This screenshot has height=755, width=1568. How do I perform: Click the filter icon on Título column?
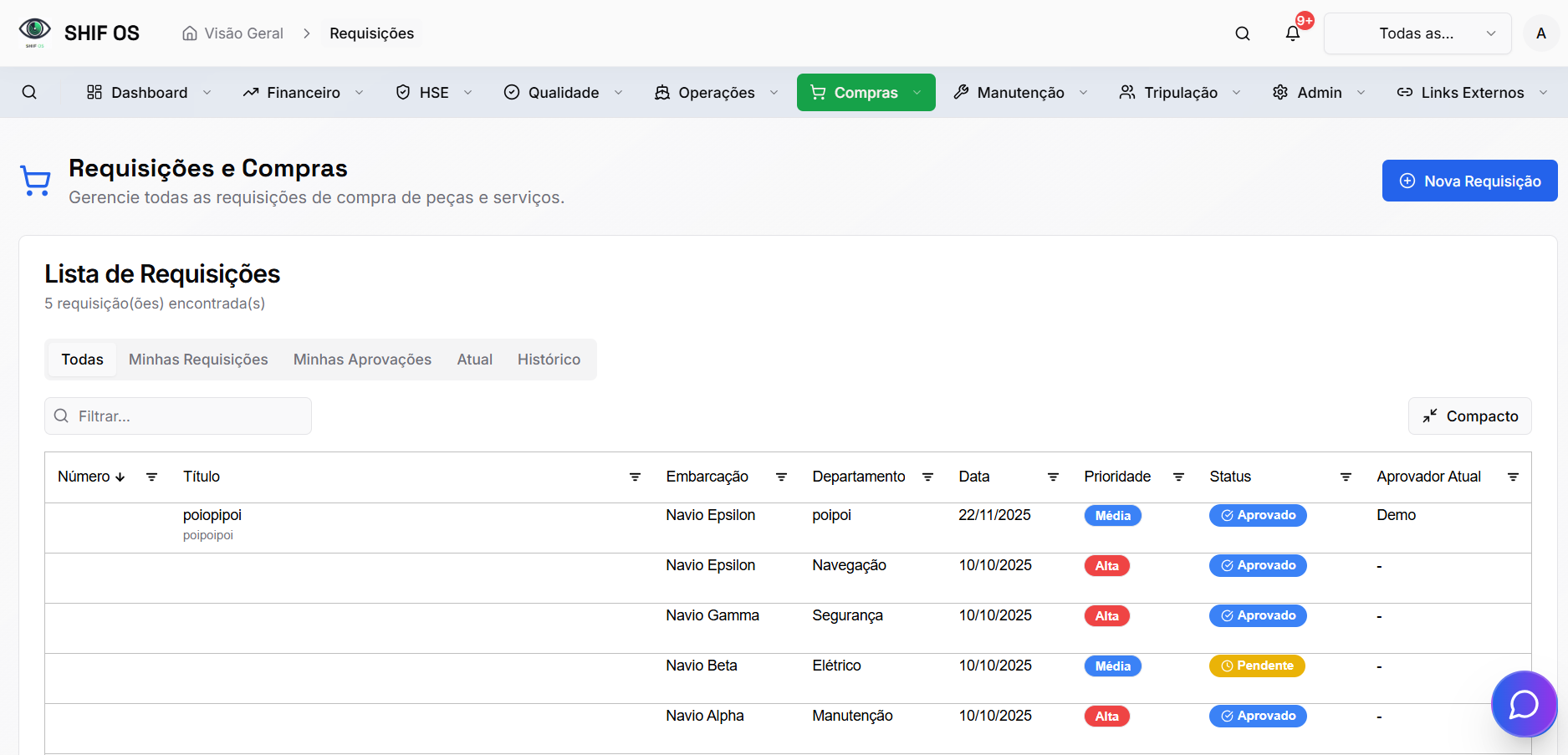click(x=635, y=477)
